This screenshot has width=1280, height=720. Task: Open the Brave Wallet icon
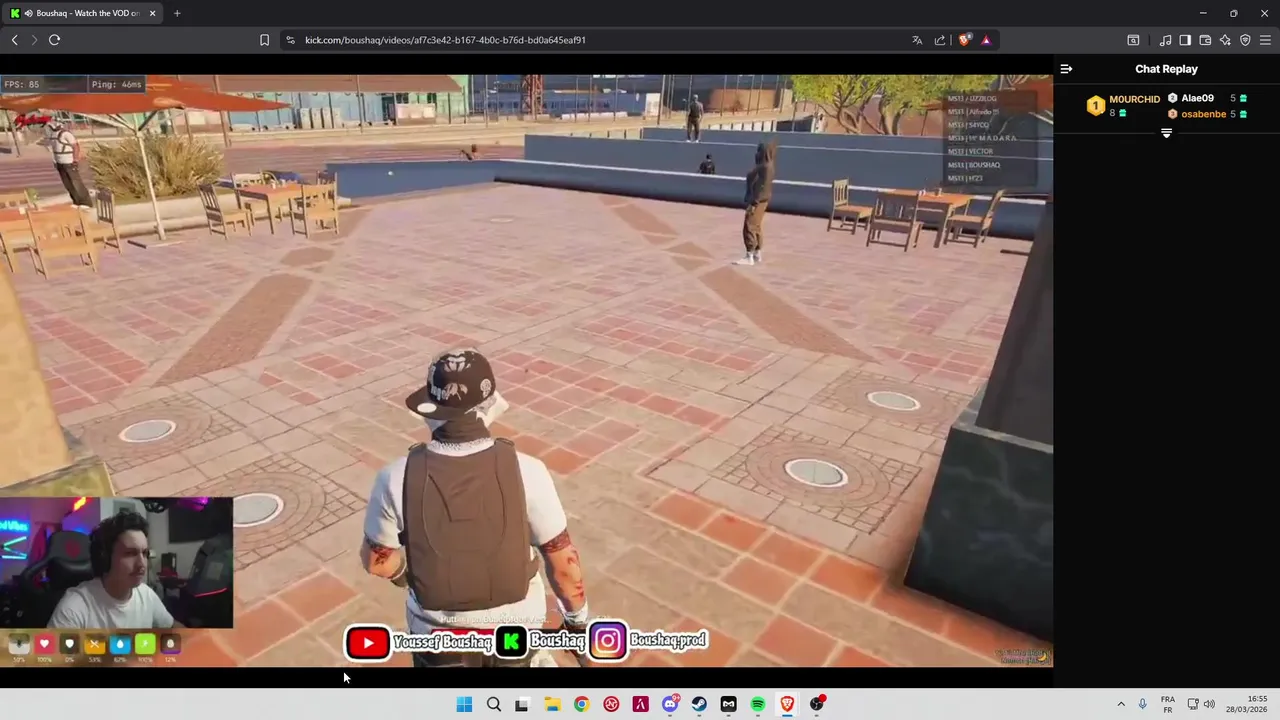tap(1205, 40)
